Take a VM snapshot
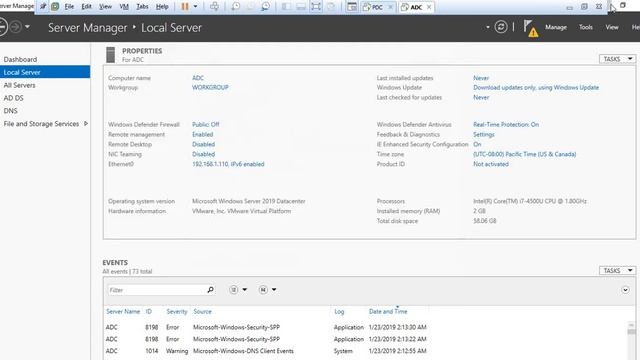The height and width of the screenshot is (360, 640). 236,7
